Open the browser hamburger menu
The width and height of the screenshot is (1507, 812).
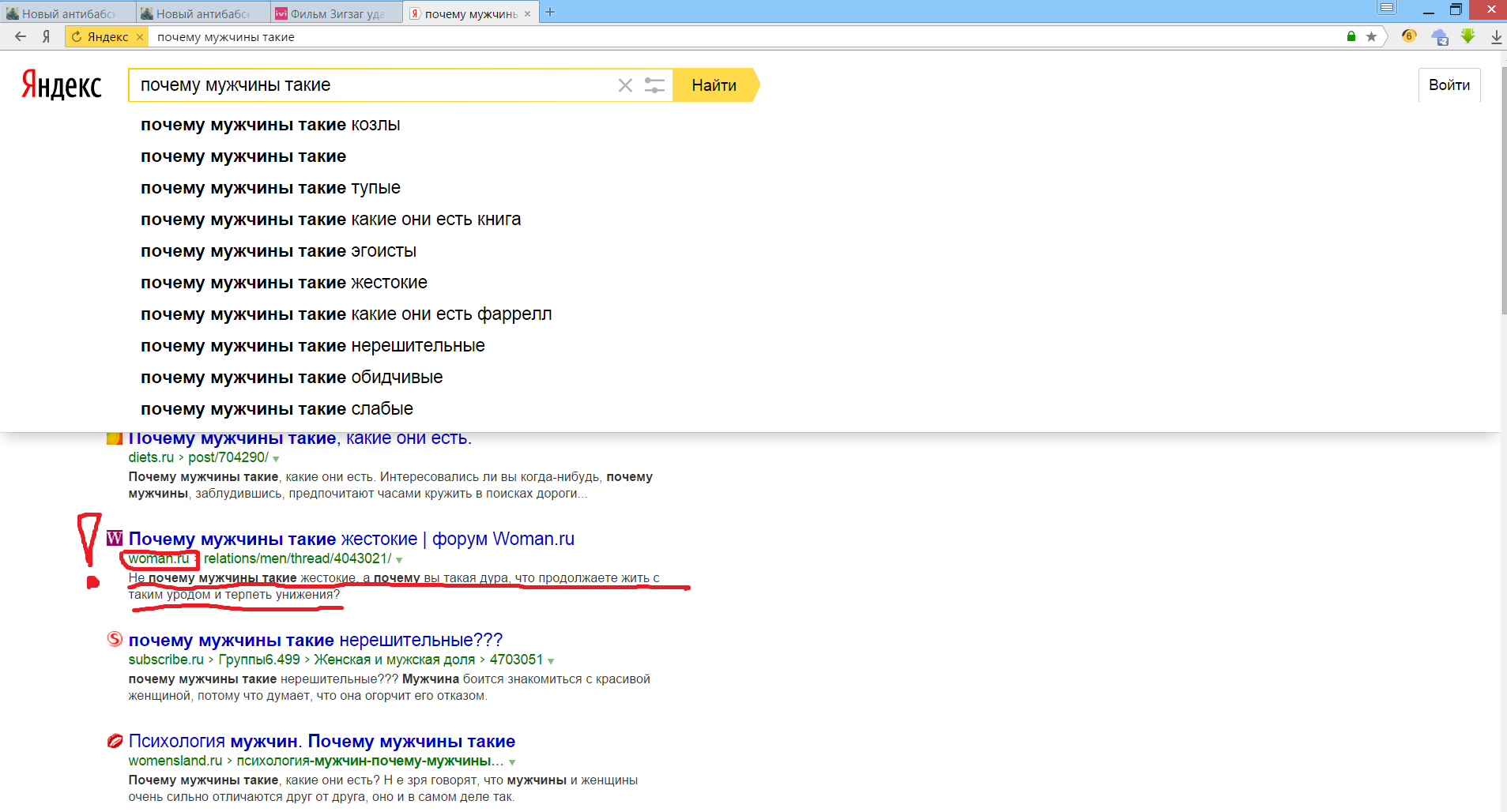[1387, 9]
